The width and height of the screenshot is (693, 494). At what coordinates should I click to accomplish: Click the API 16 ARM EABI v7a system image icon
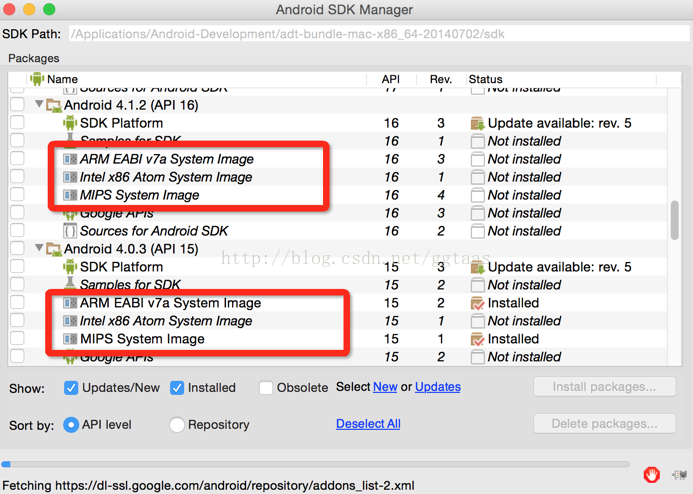point(70,159)
